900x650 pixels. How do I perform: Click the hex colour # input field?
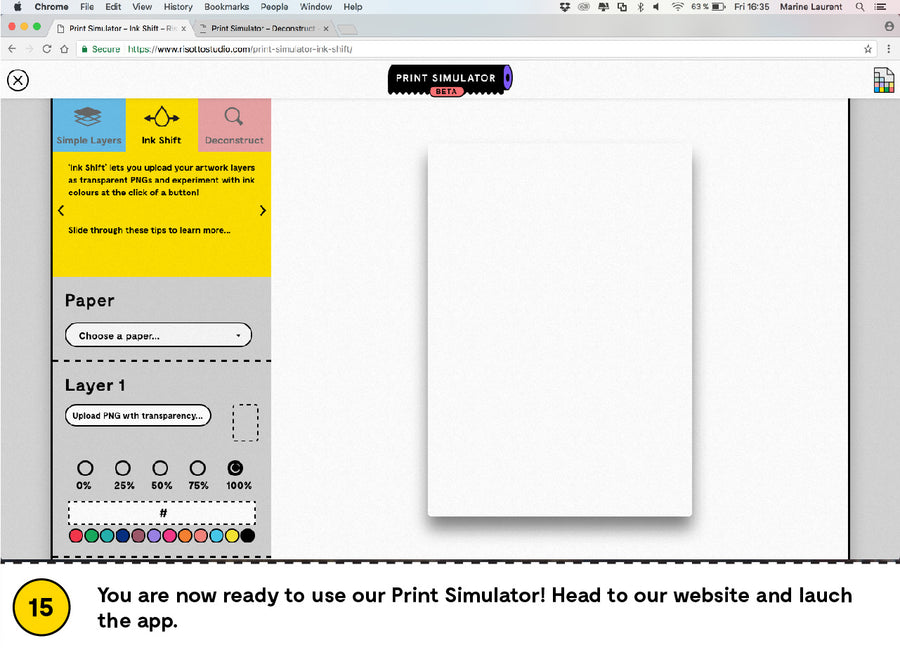tap(162, 513)
